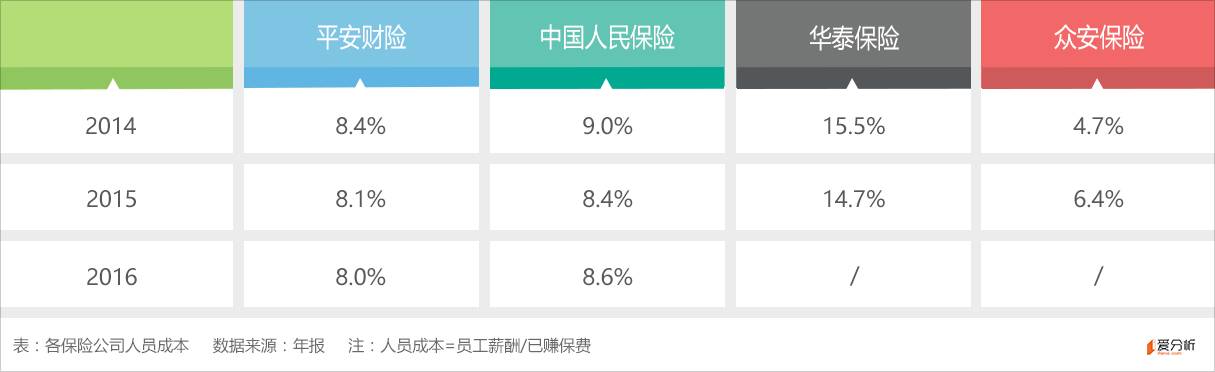Click the 8.6% cell in 2016 row
Image resolution: width=1215 pixels, height=372 pixels.
[607, 277]
